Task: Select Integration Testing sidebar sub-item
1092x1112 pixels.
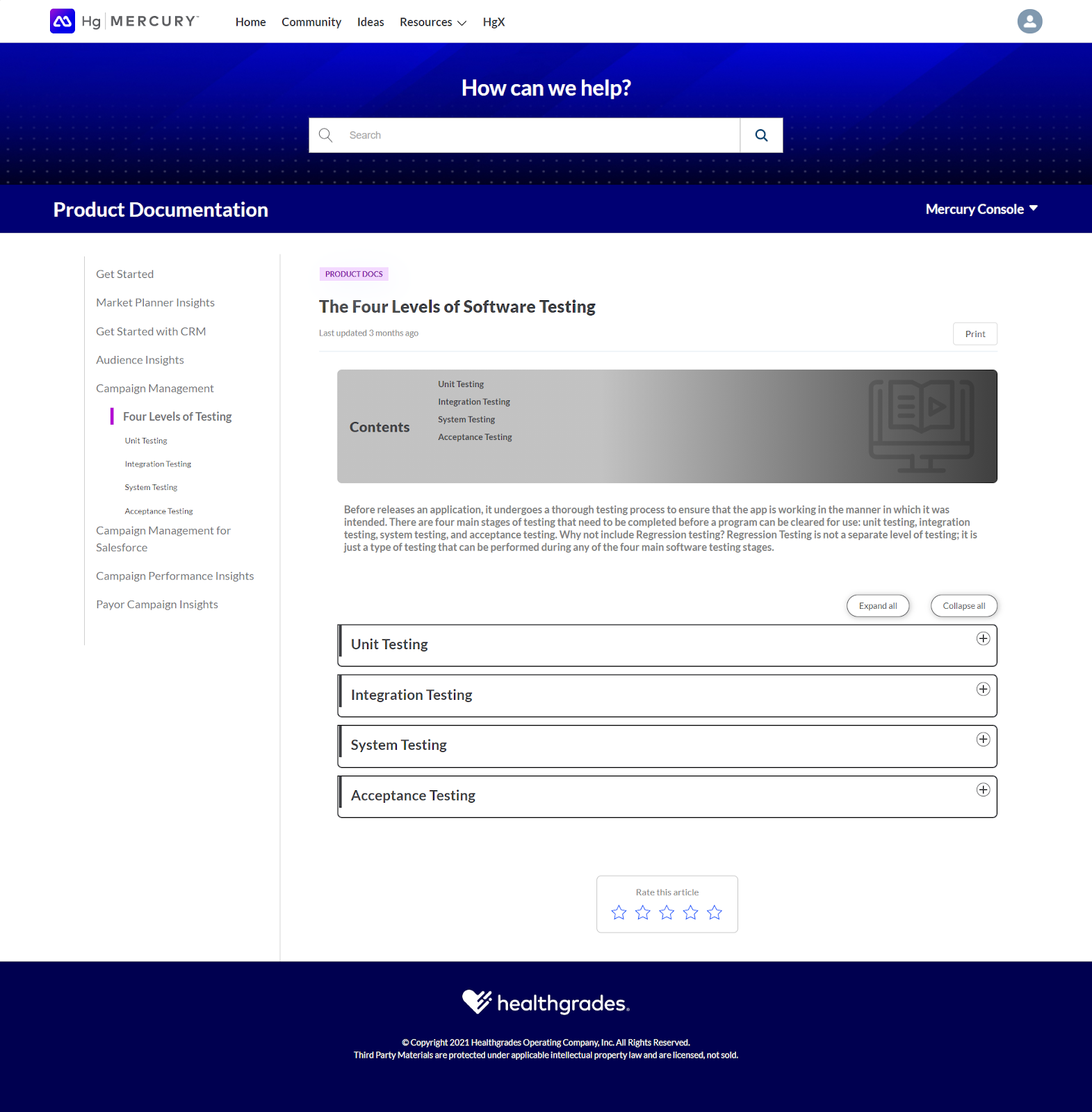Action: [158, 464]
